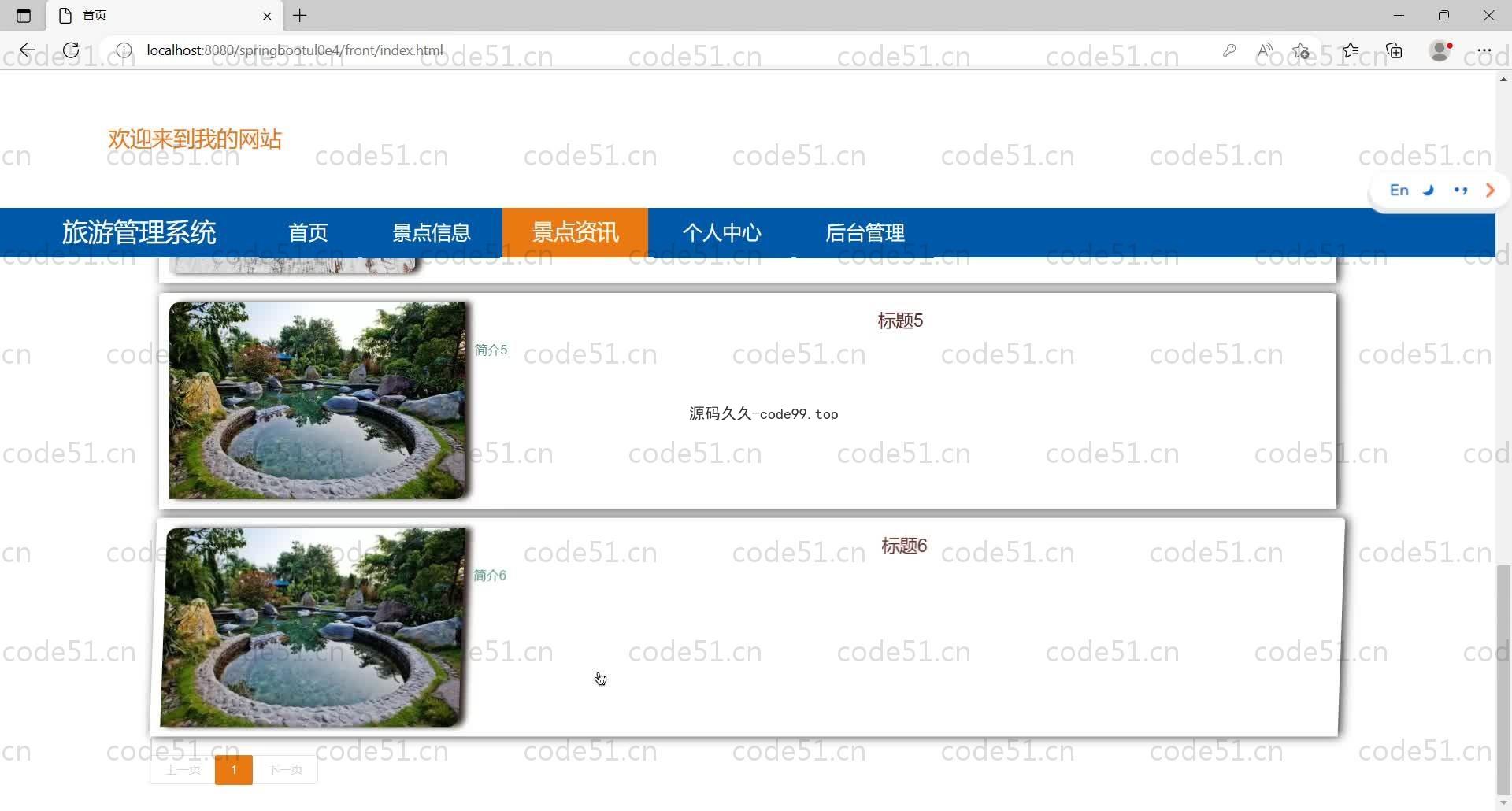Add this page to favorites star icon
This screenshot has height=811, width=1512.
1301,50
